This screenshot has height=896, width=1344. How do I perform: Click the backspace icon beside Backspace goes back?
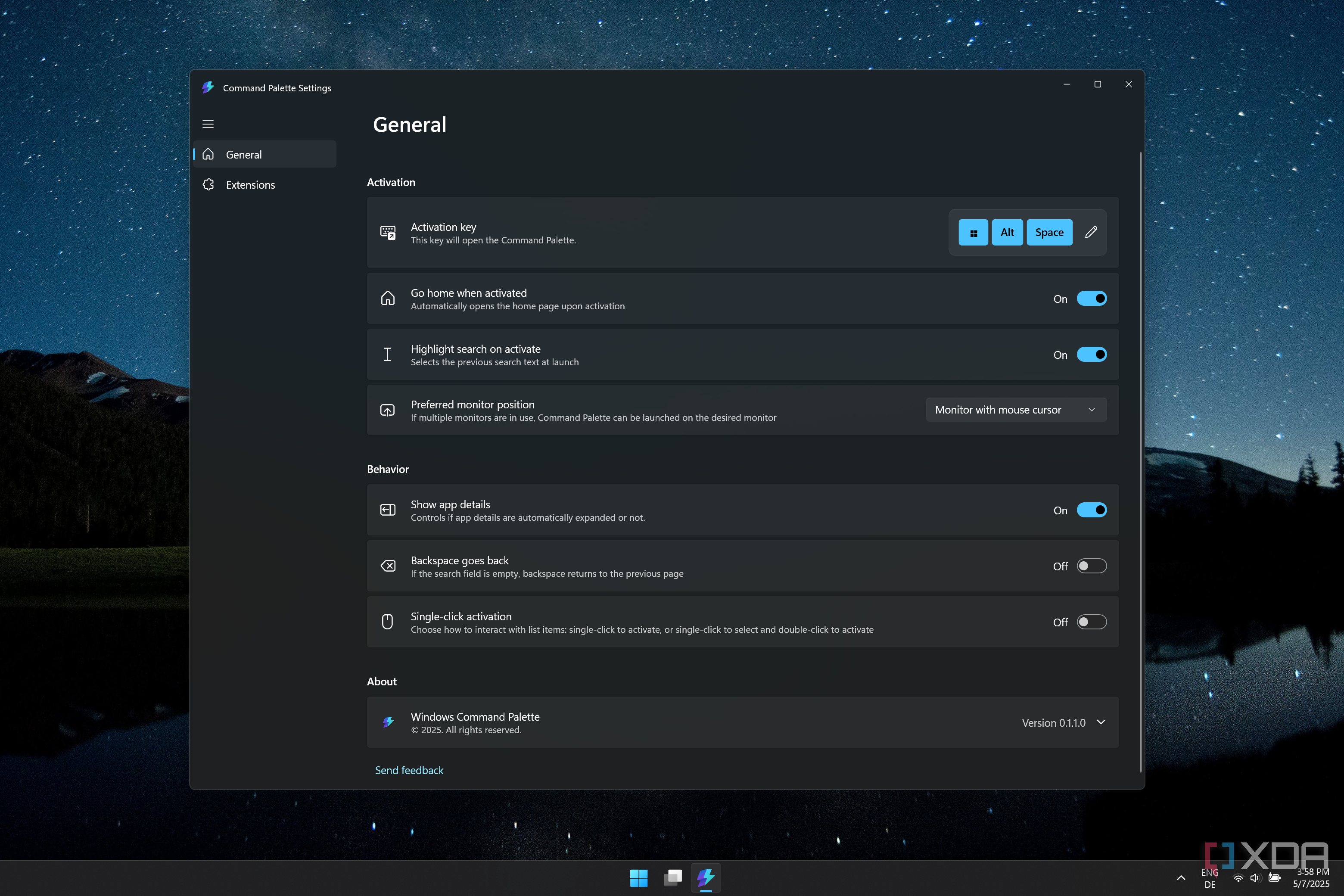387,566
